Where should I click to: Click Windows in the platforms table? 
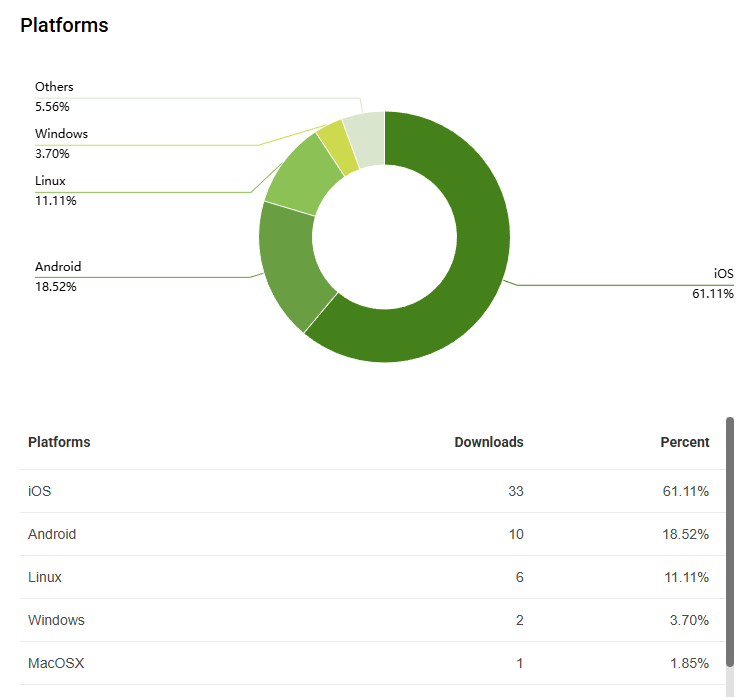56,620
